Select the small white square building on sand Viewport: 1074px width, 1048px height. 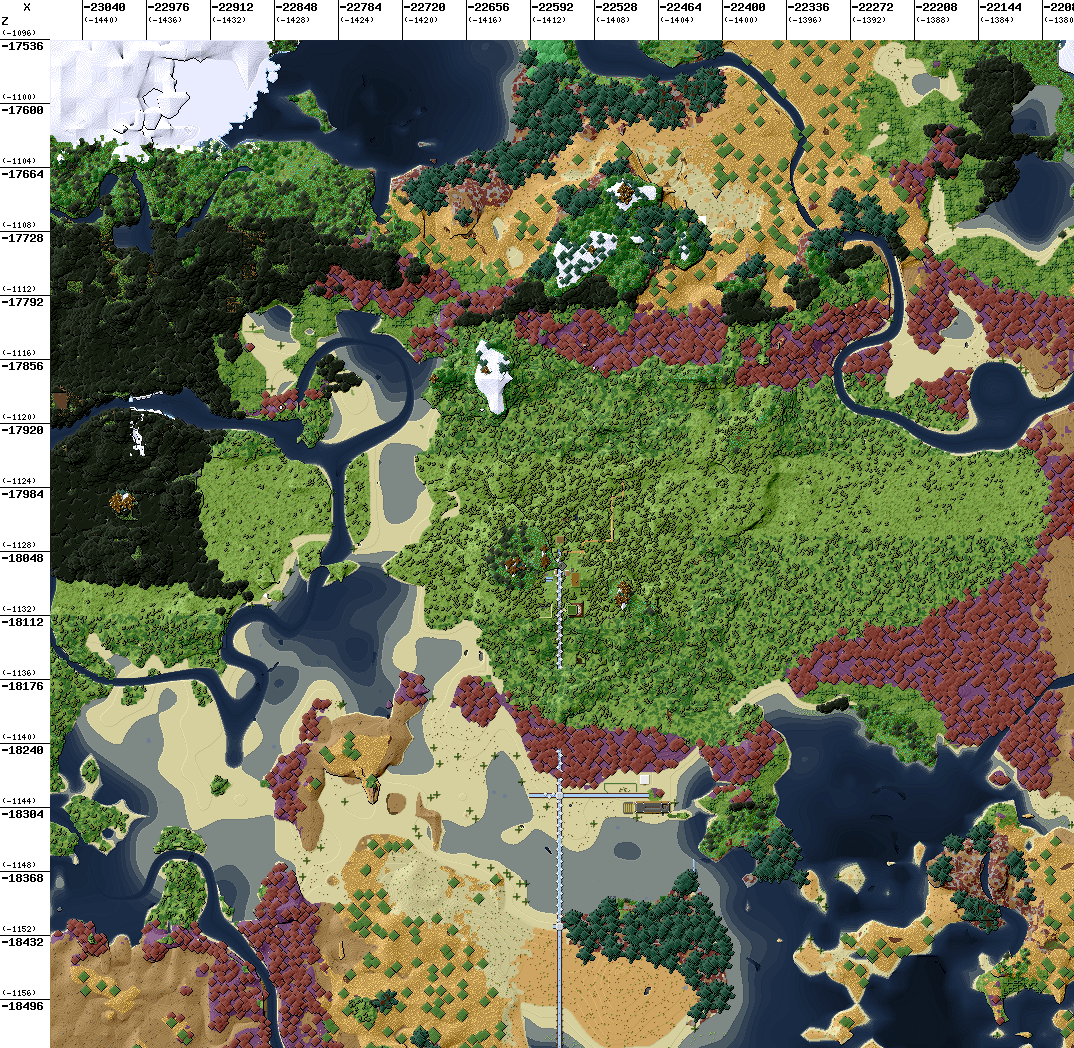click(645, 778)
